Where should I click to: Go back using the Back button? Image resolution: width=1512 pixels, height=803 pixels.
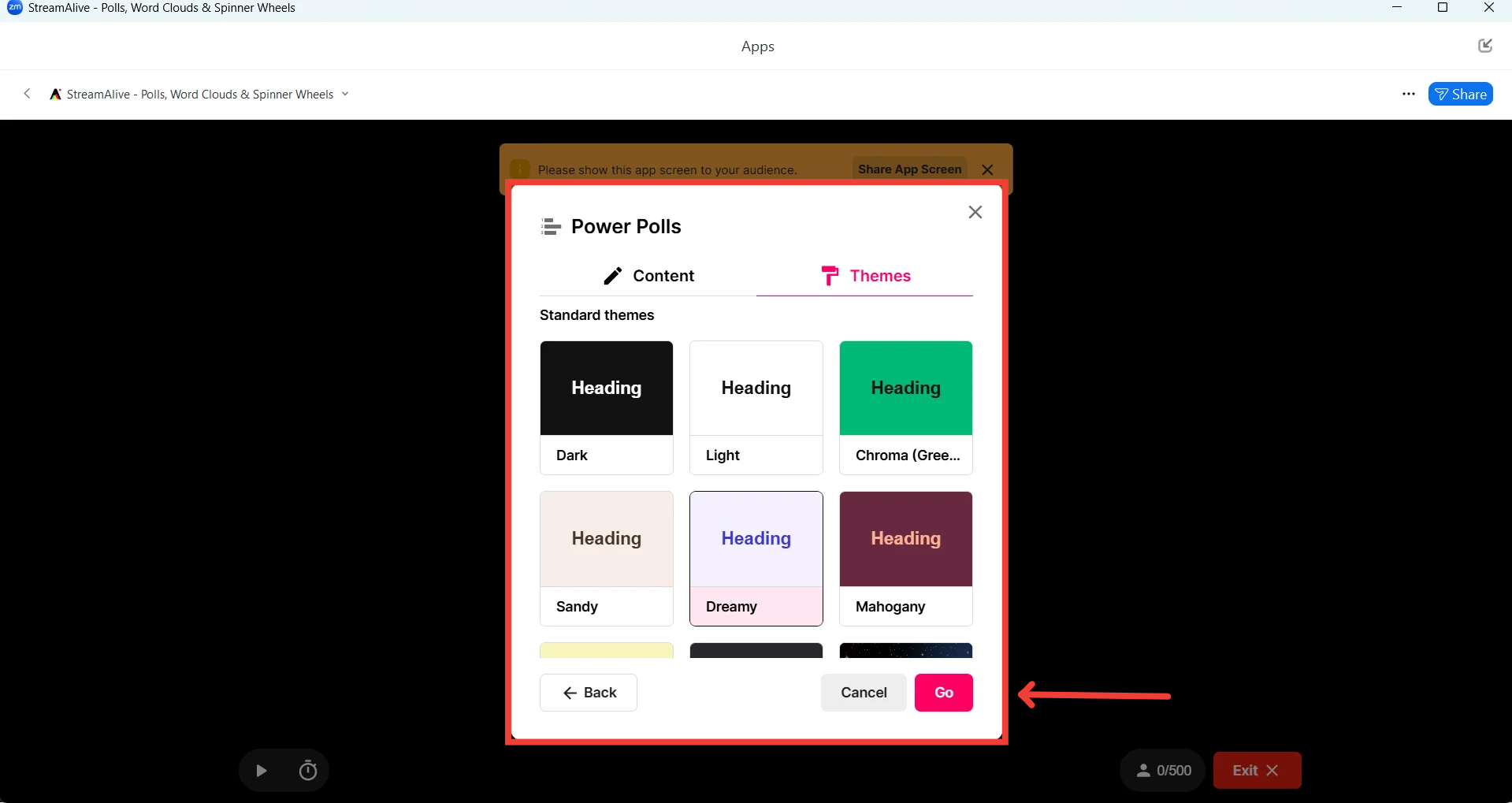click(589, 693)
